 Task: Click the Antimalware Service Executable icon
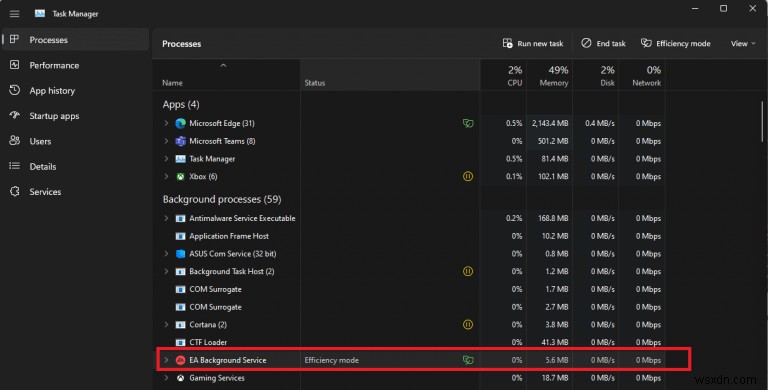pyautogui.click(x=180, y=219)
